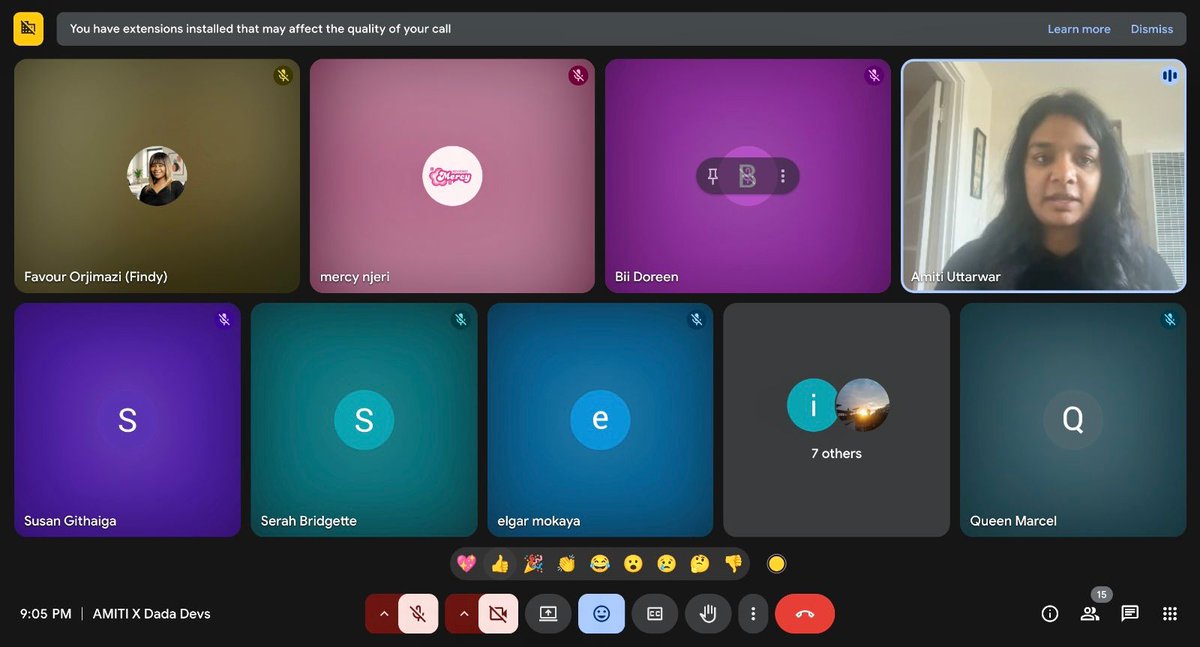The height and width of the screenshot is (647, 1200).
Task: Pin Bii Doreen's tile
Action: pos(712,176)
